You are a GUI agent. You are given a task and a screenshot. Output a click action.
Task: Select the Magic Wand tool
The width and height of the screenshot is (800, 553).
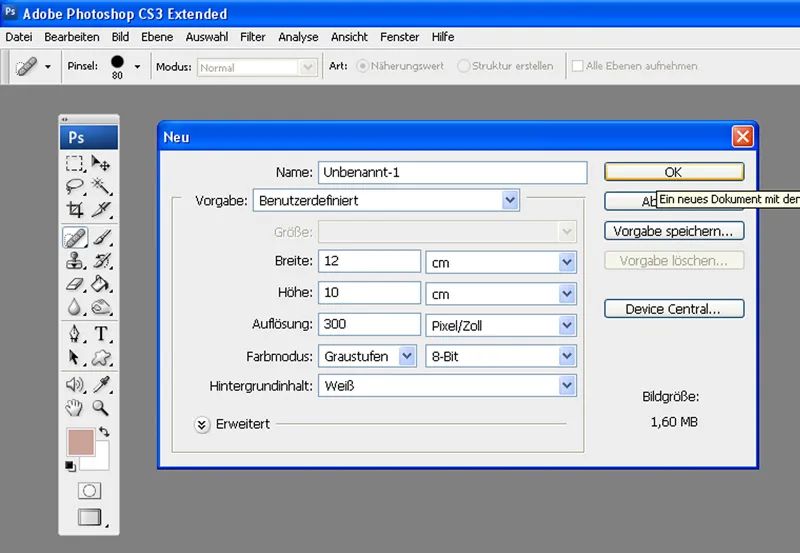pyautogui.click(x=101, y=186)
